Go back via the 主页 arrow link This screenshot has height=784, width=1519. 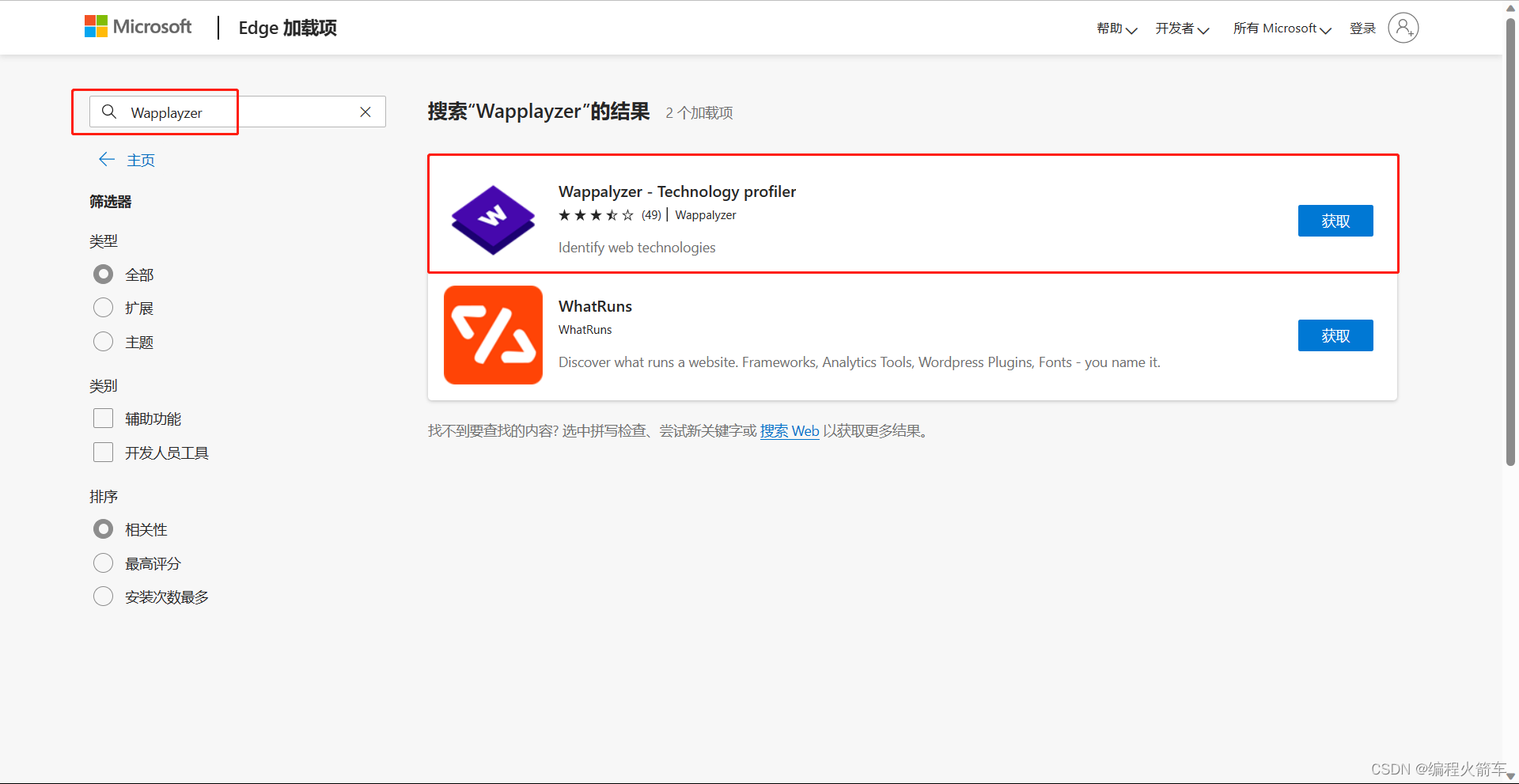point(127,160)
